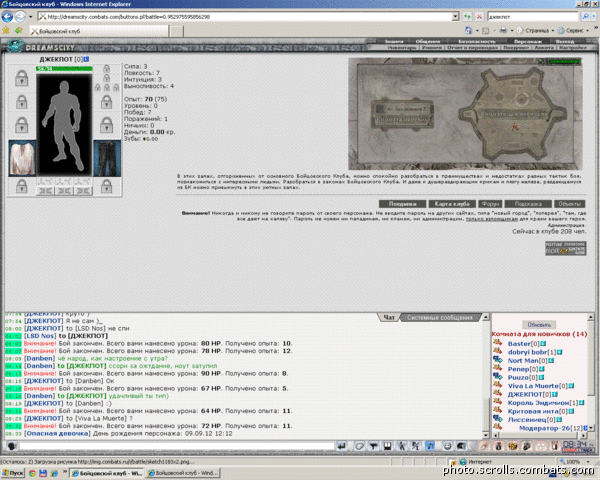600x480 pixels.
Task: Click the white shirt equipment item
Action: (x=22, y=158)
